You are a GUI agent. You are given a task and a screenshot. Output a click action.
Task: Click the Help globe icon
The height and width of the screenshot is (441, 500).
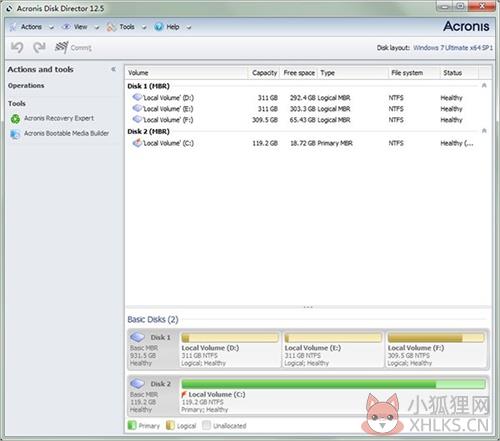tap(159, 27)
